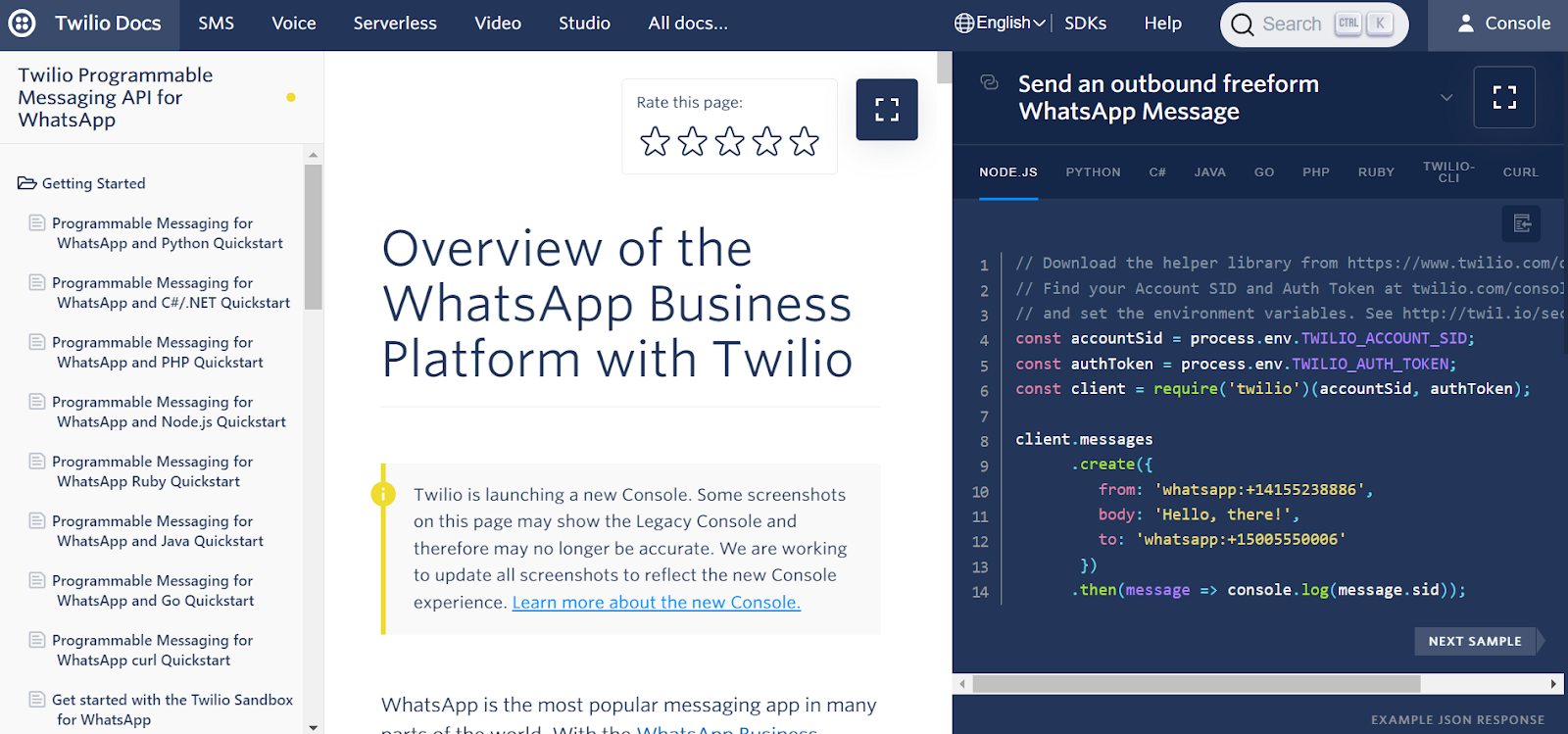Click document icon beside curl Quickstart
This screenshot has width=1568, height=734.
point(37,640)
